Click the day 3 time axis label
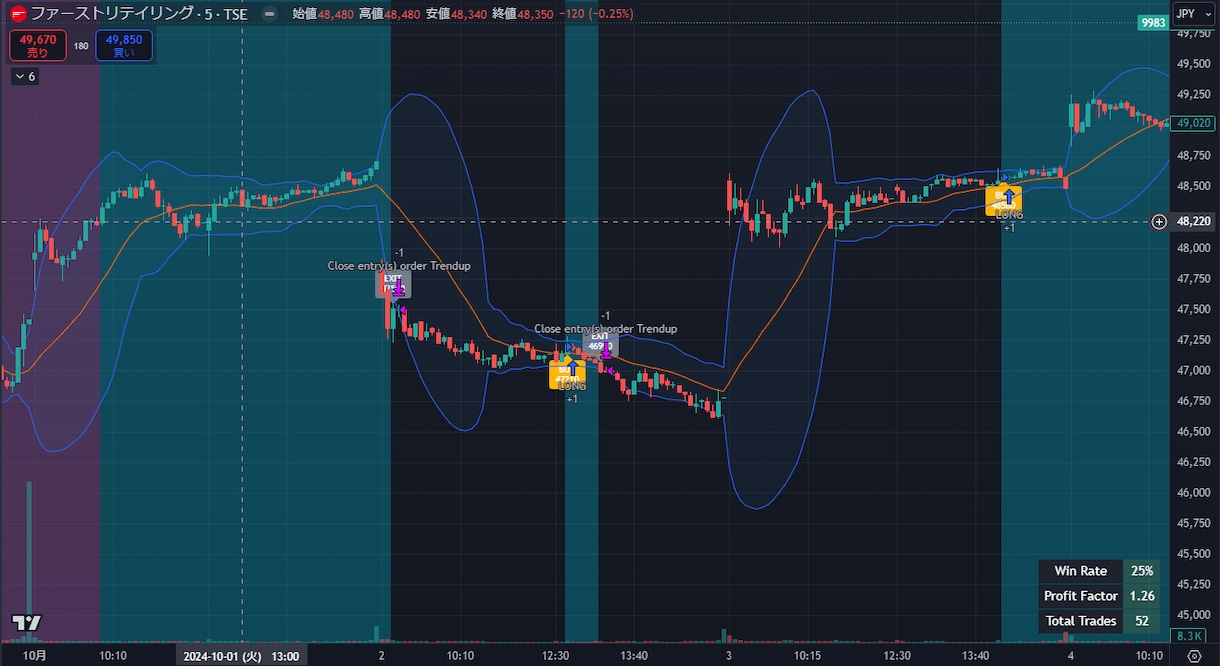The height and width of the screenshot is (666, 1220). pyautogui.click(x=729, y=656)
